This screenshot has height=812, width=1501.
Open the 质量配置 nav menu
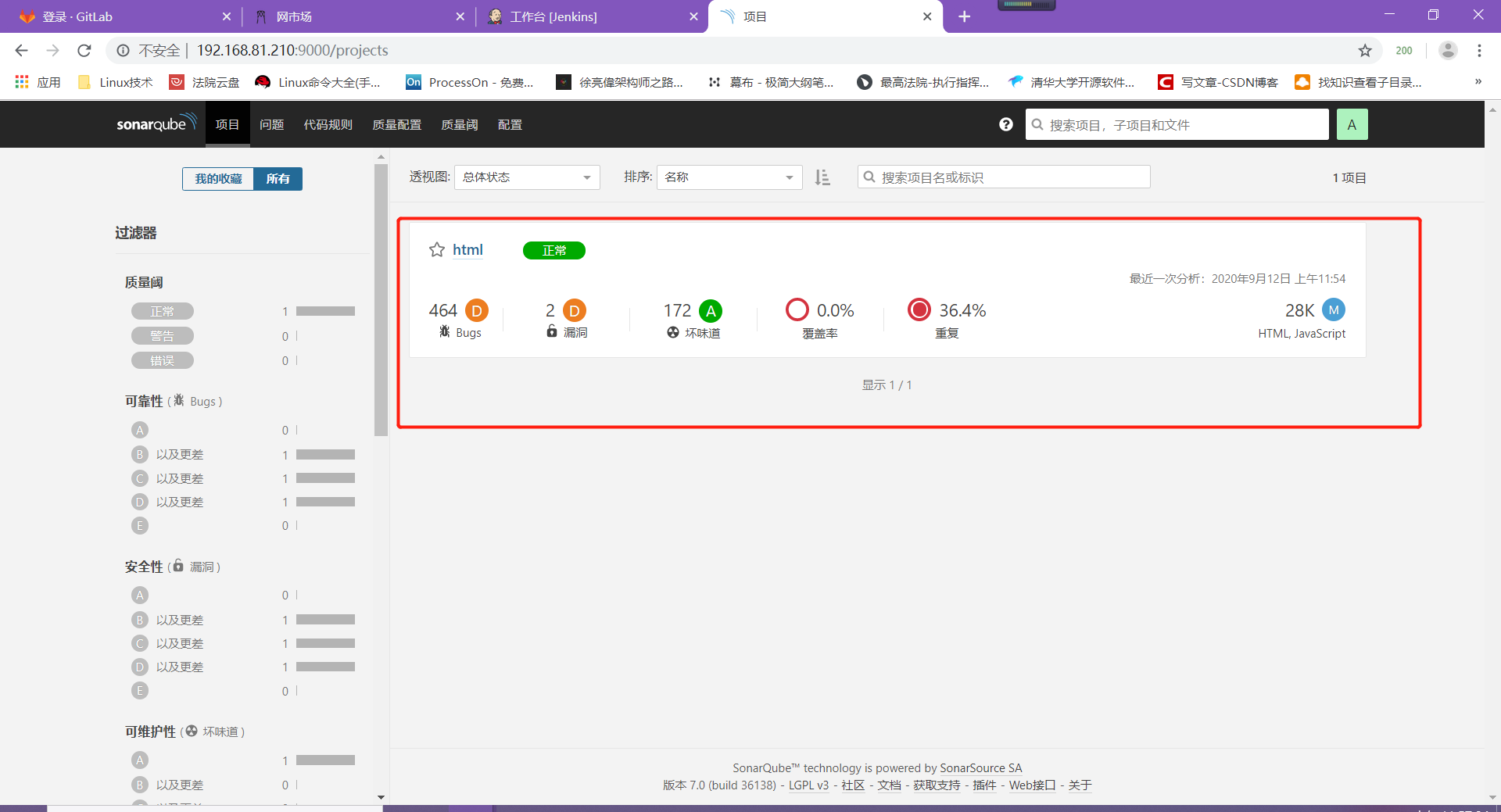pos(397,124)
